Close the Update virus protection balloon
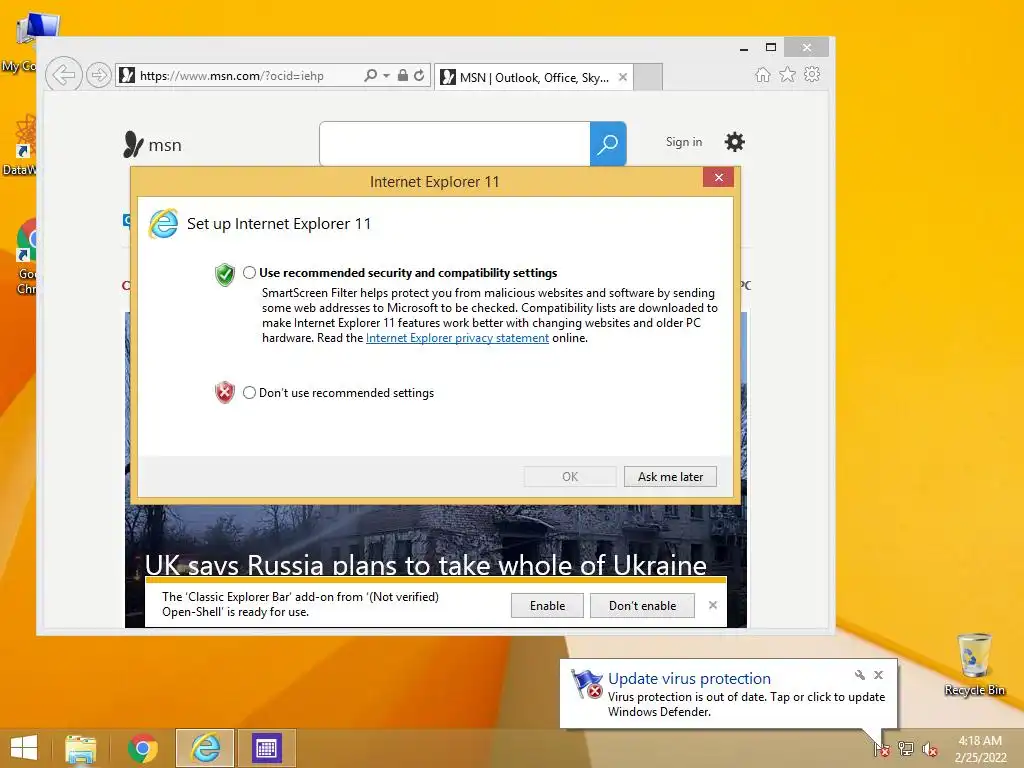Viewport: 1024px width, 768px height. point(878,675)
